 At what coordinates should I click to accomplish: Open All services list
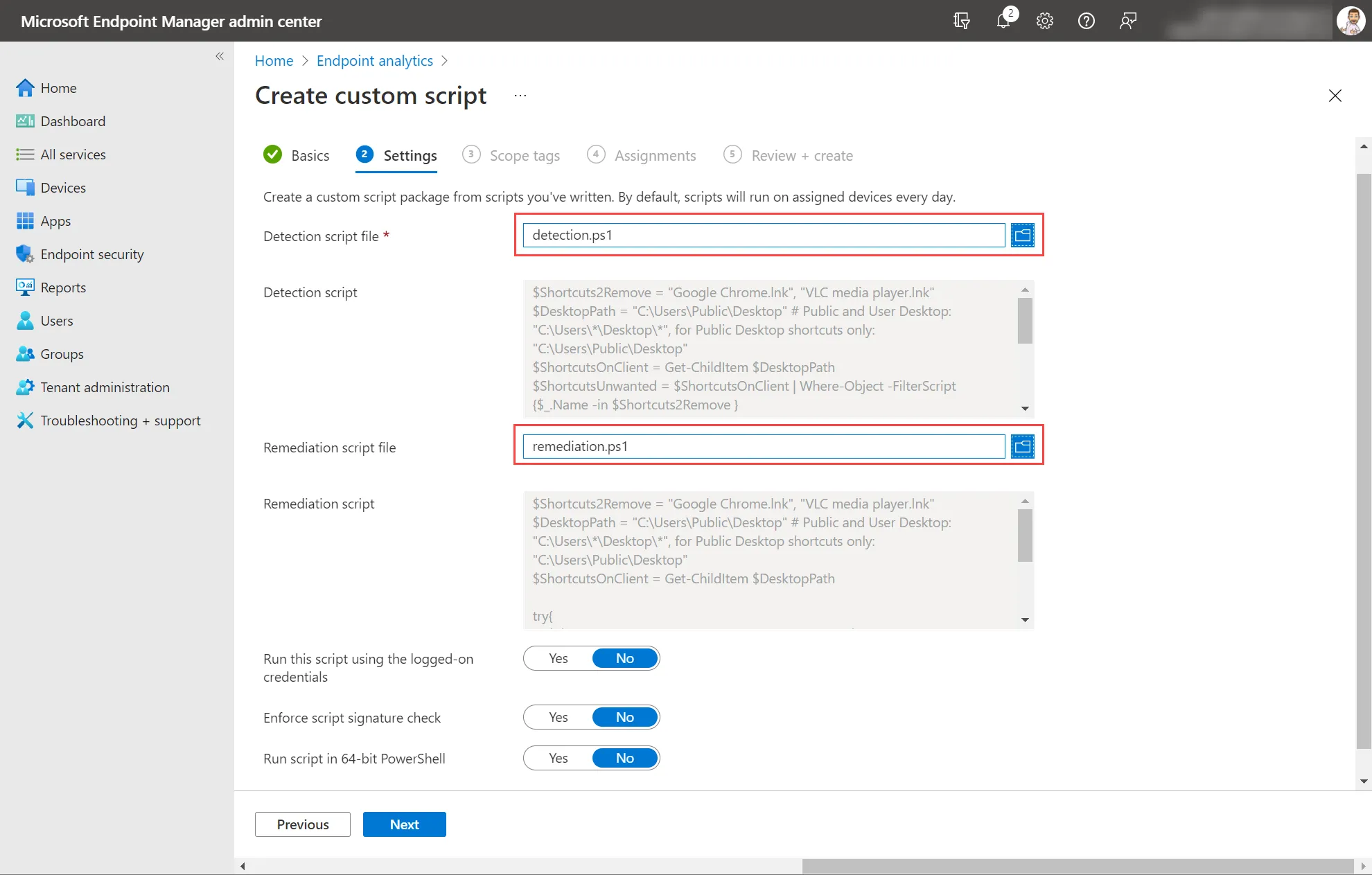click(73, 154)
